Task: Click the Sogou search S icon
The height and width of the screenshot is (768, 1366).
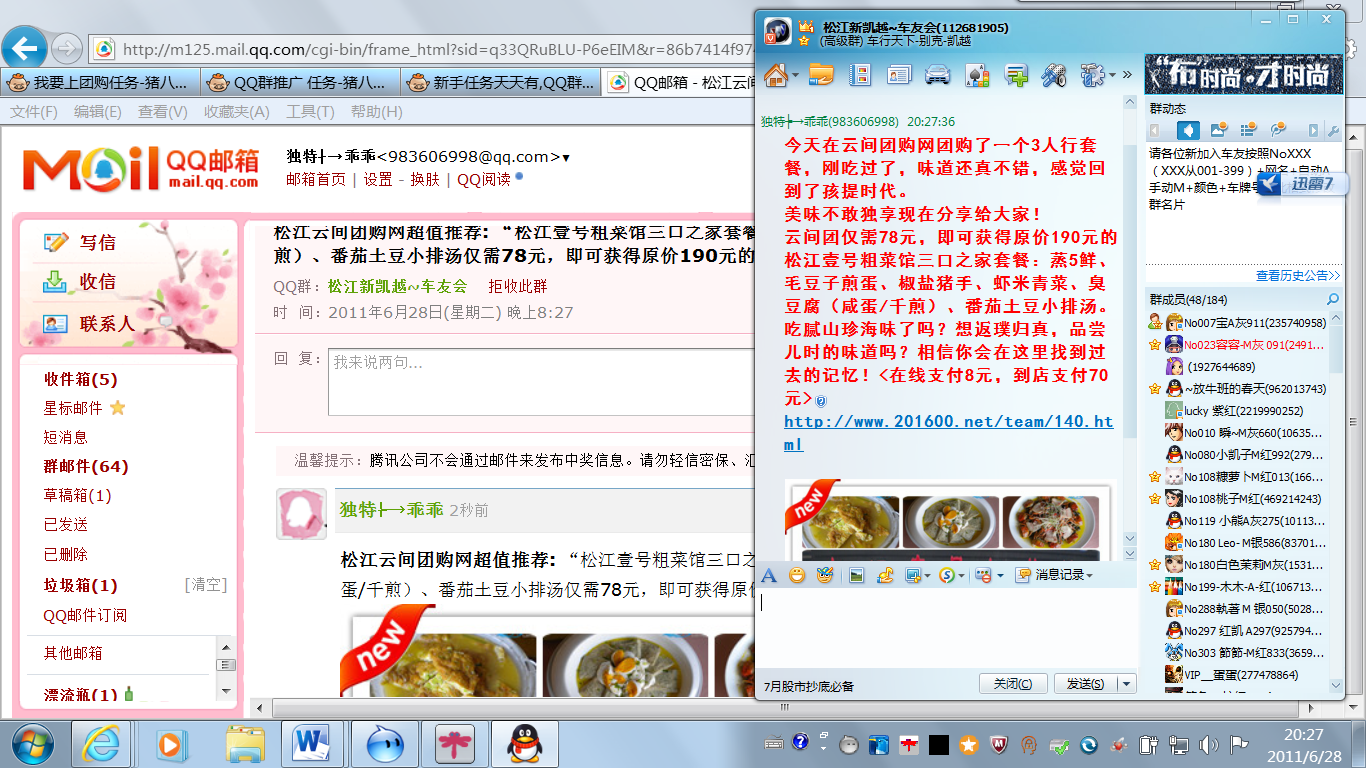Action: coord(947,575)
